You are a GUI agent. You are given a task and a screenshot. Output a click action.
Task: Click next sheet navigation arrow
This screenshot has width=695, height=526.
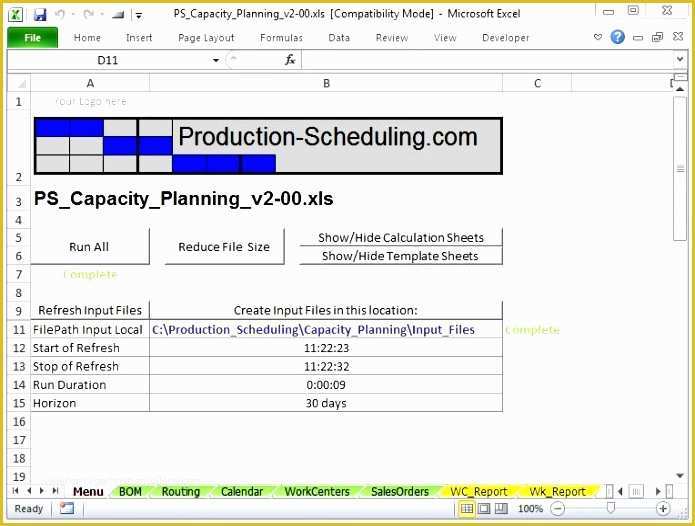coord(42,491)
